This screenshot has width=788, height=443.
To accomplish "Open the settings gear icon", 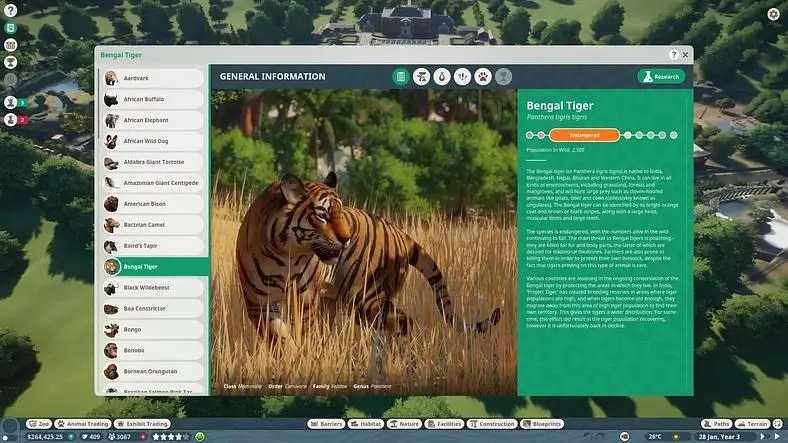I will (x=773, y=14).
